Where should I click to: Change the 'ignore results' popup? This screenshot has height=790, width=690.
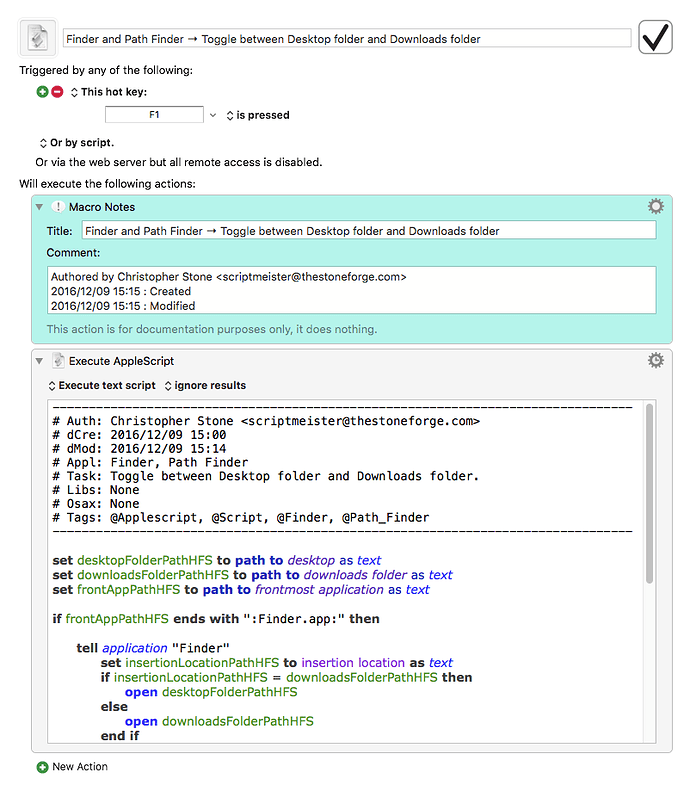click(205, 385)
